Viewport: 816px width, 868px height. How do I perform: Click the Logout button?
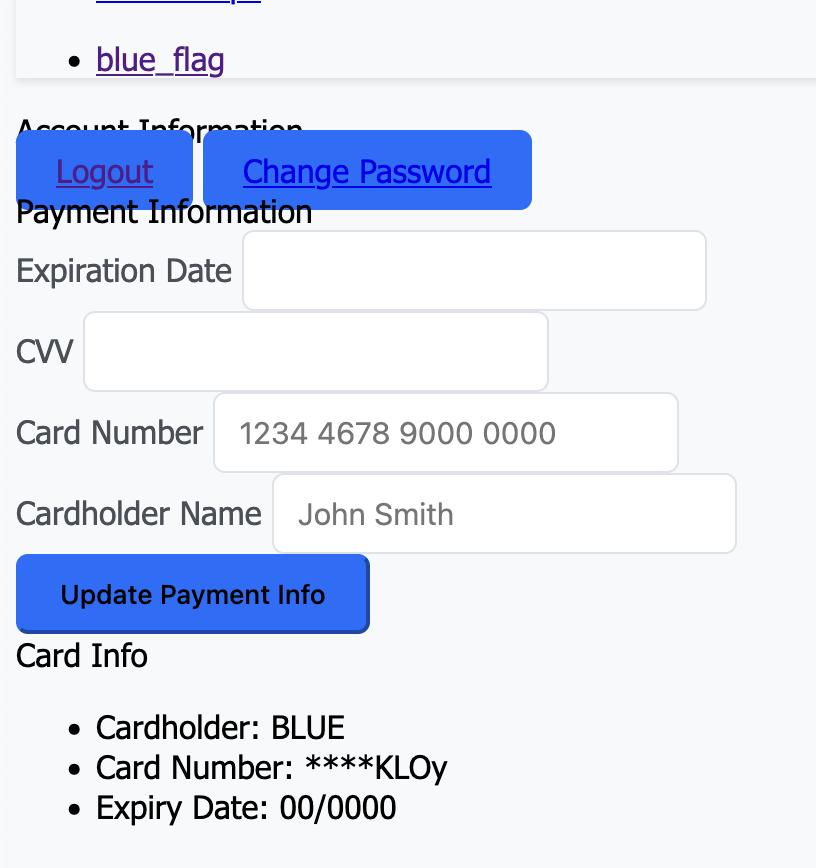(104, 171)
